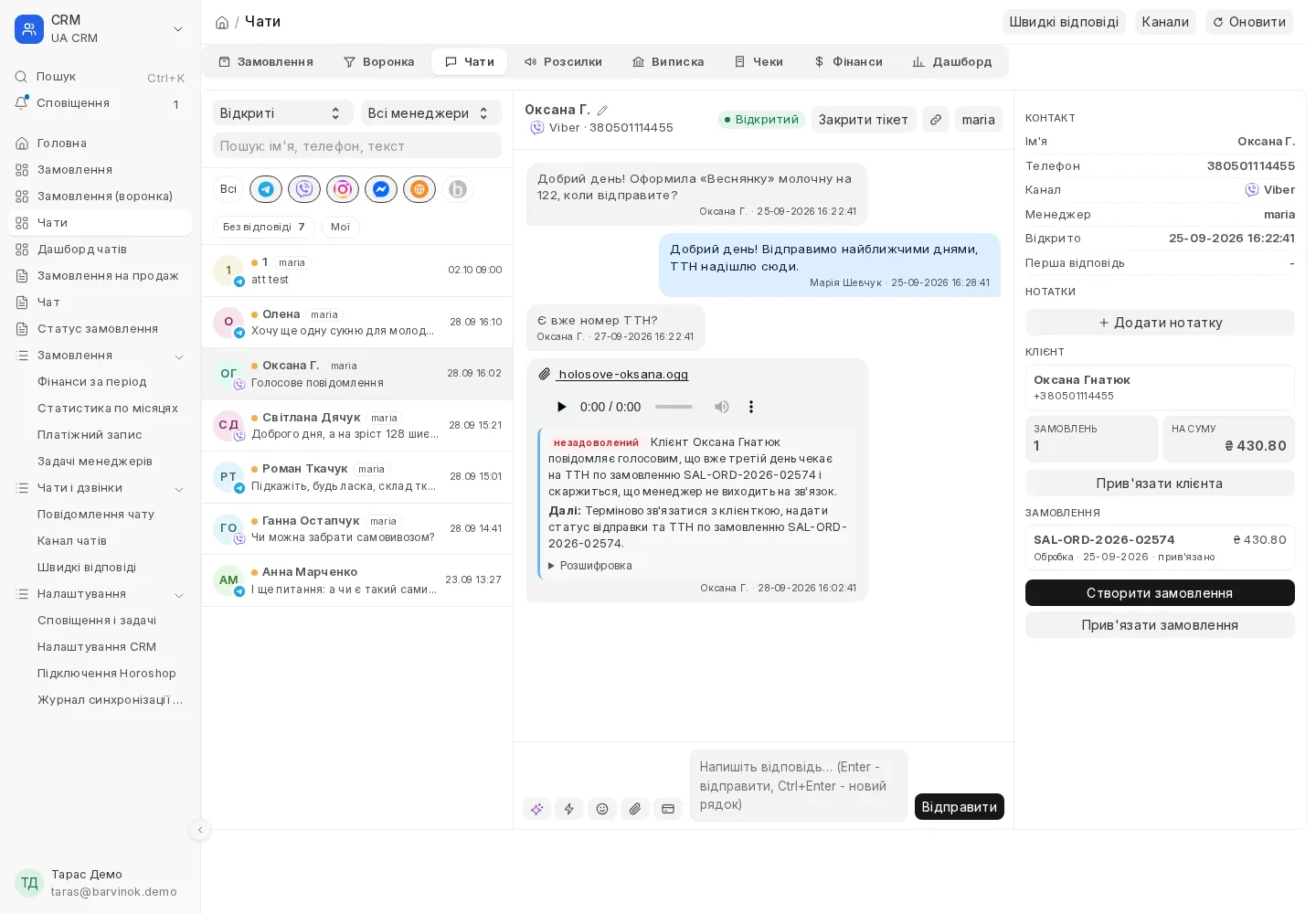Filter chats by the orange globe web channel
This screenshot has height=914, width=1316.
click(419, 189)
